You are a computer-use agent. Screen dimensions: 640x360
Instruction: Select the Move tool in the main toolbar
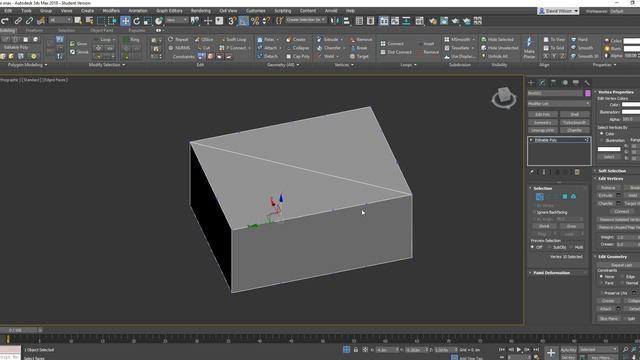125,21
